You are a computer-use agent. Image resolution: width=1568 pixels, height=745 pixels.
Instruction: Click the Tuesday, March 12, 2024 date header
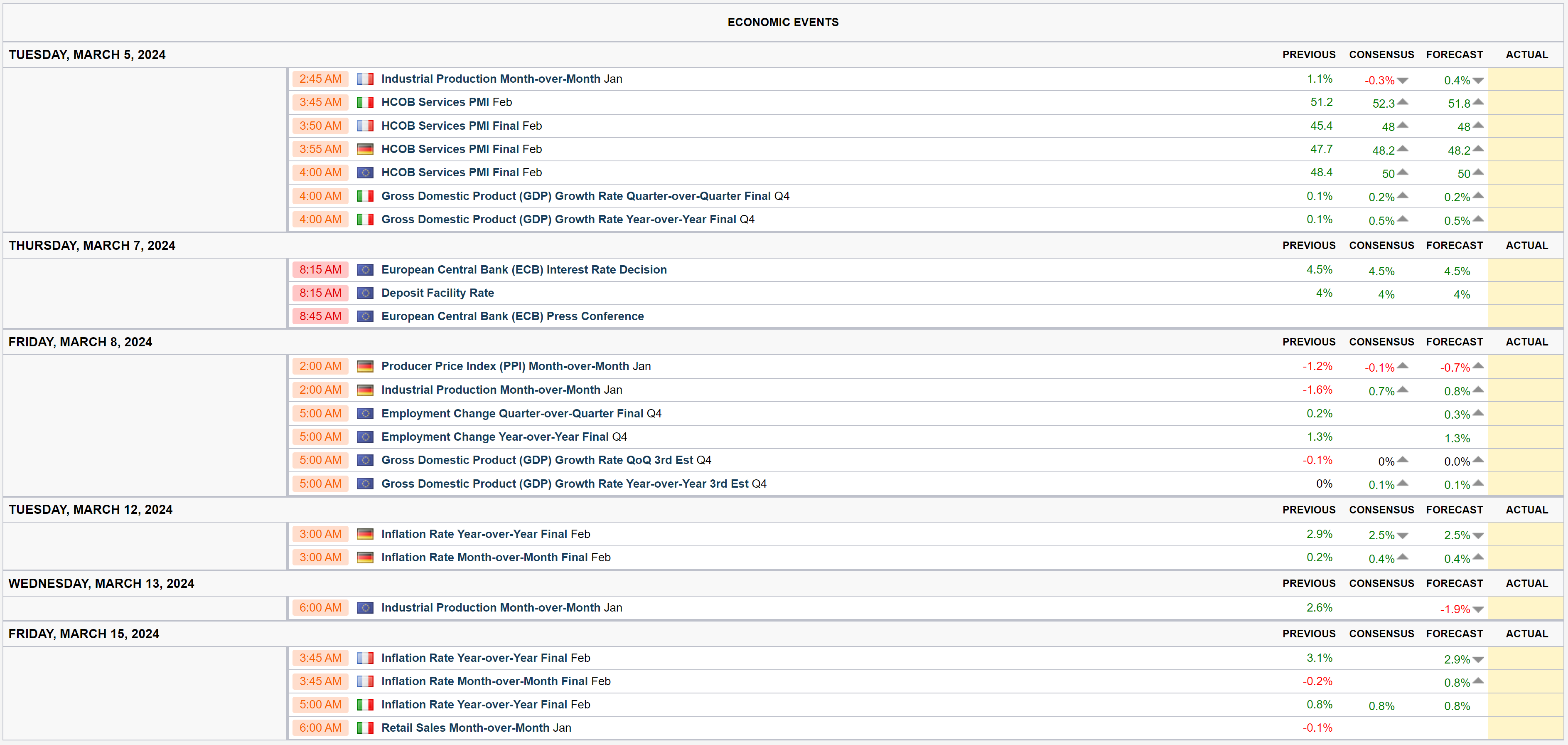90,510
